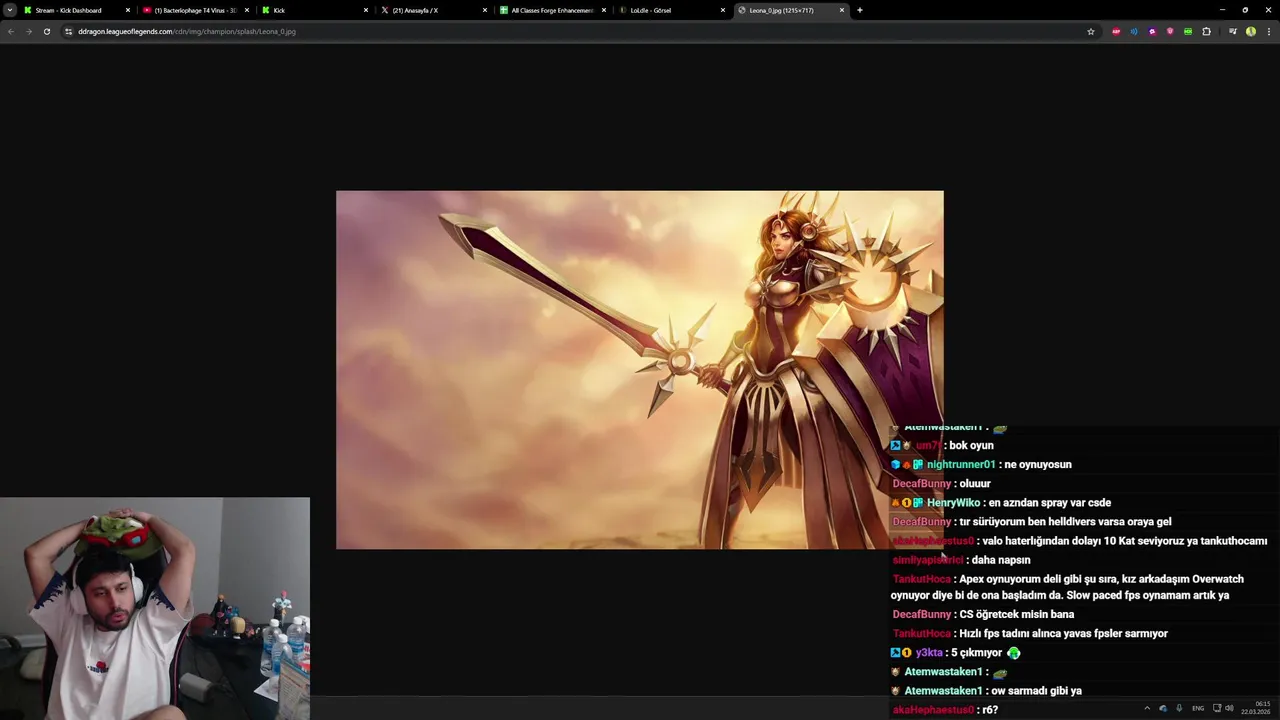Expand the tab search dropdown arrow
This screenshot has width=1280, height=720.
point(9,10)
